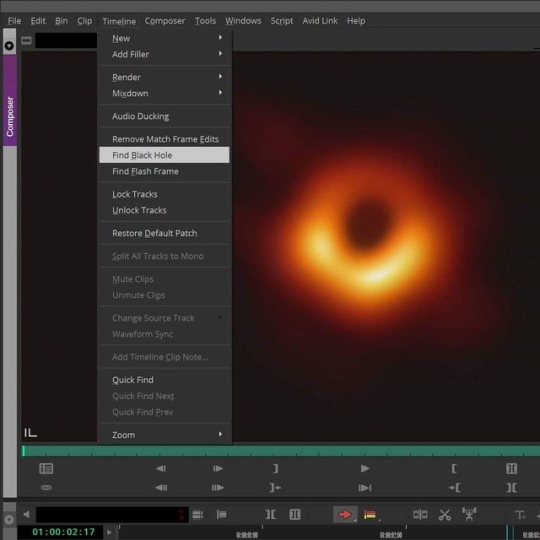Click the black audio meter display in timeline toolbar
Viewport: 540px width, 540px height.
[112, 515]
